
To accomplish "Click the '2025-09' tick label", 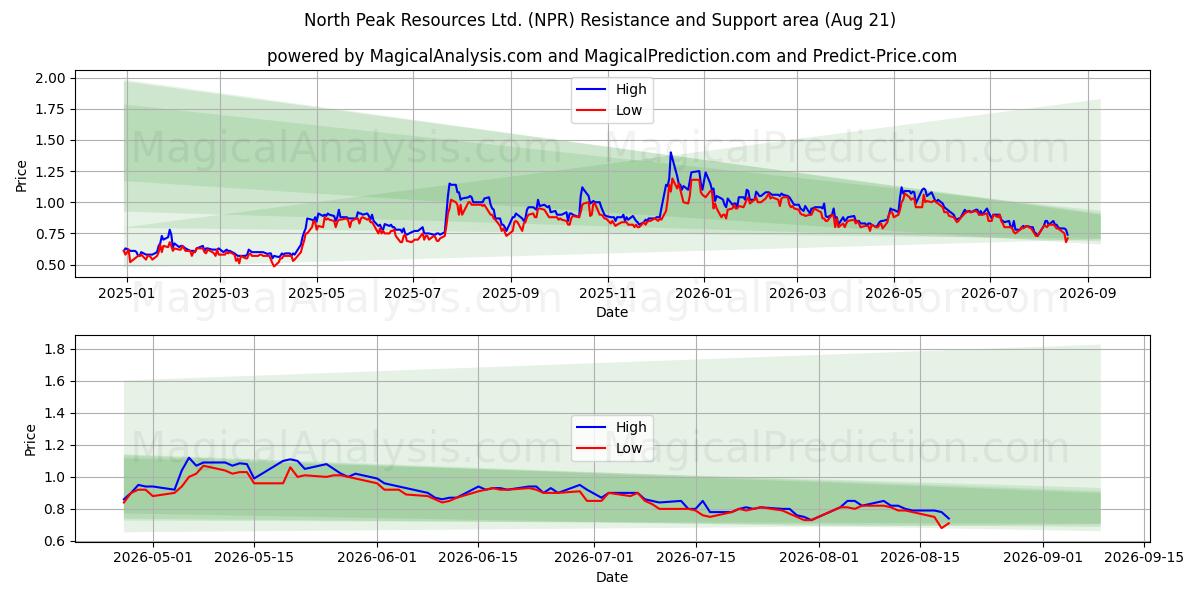I will [511, 294].
